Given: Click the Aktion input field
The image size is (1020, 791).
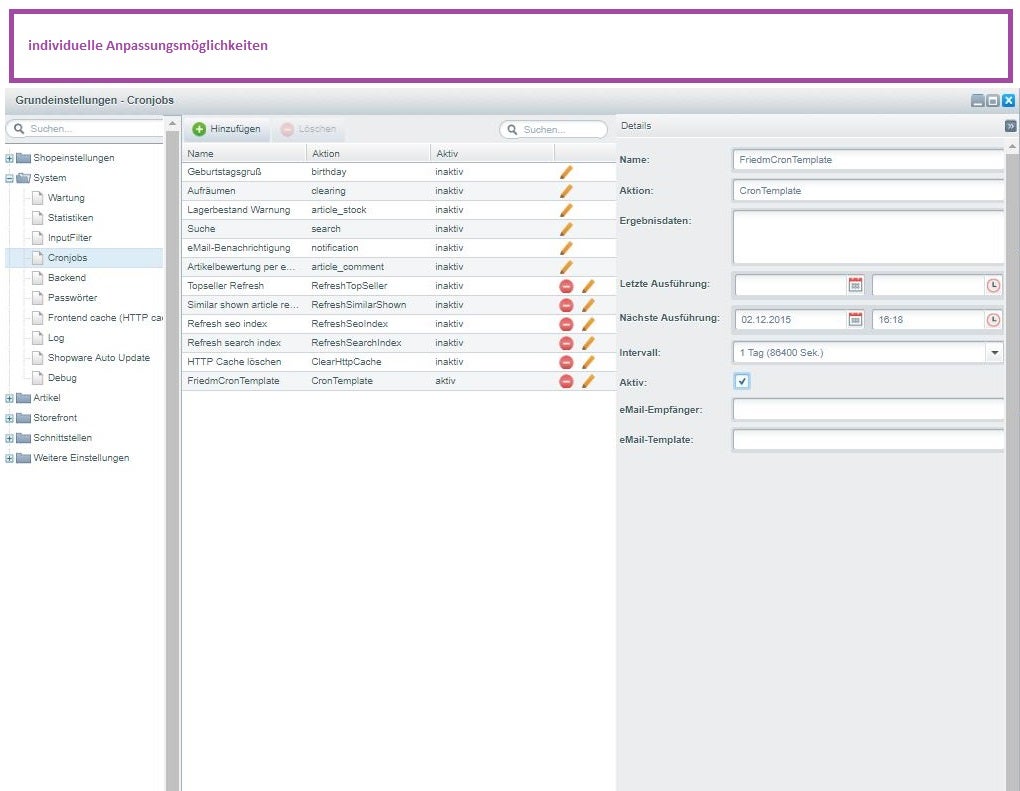Looking at the screenshot, I should click(868, 191).
